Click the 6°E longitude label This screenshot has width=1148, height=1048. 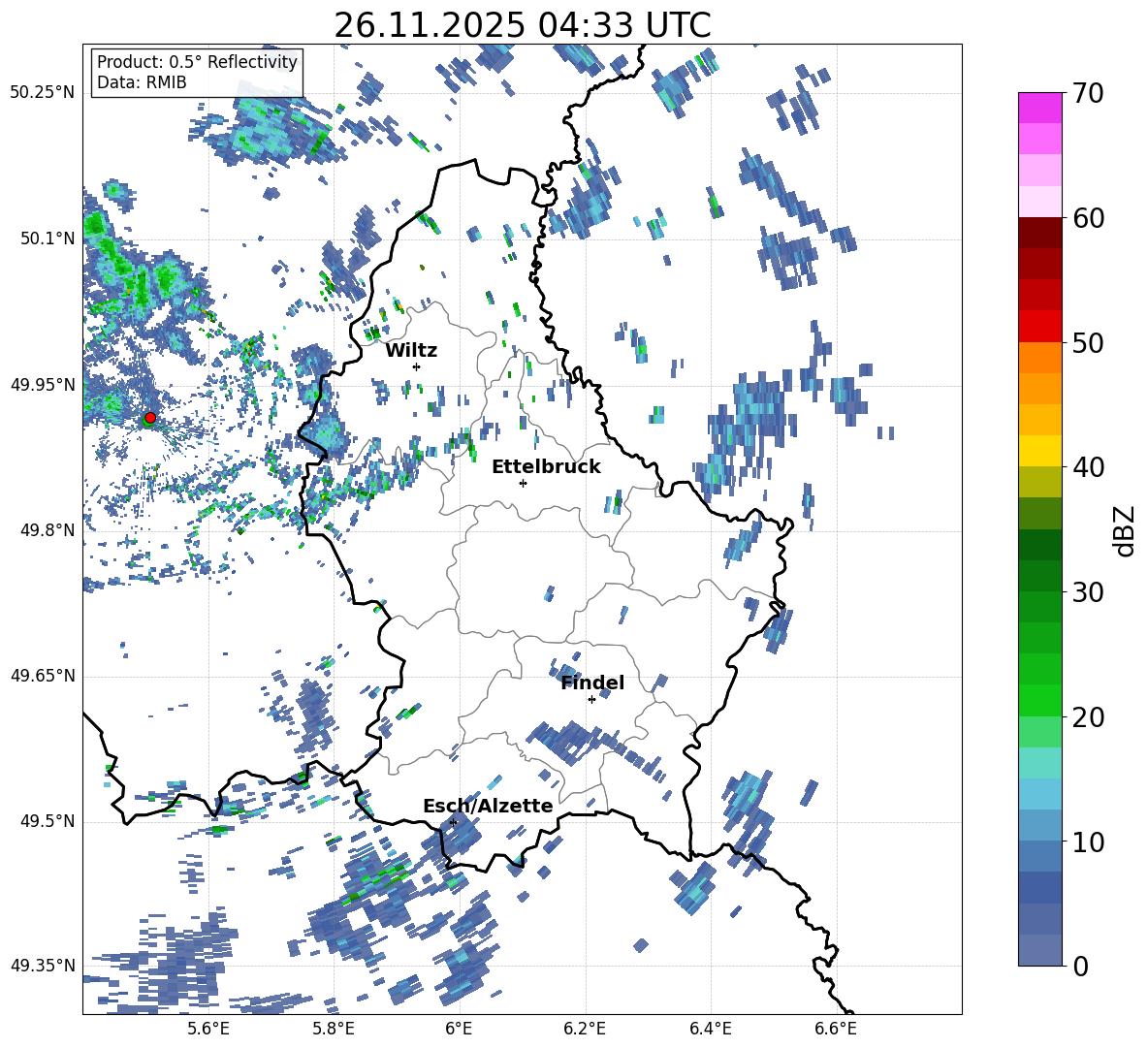click(x=459, y=1029)
